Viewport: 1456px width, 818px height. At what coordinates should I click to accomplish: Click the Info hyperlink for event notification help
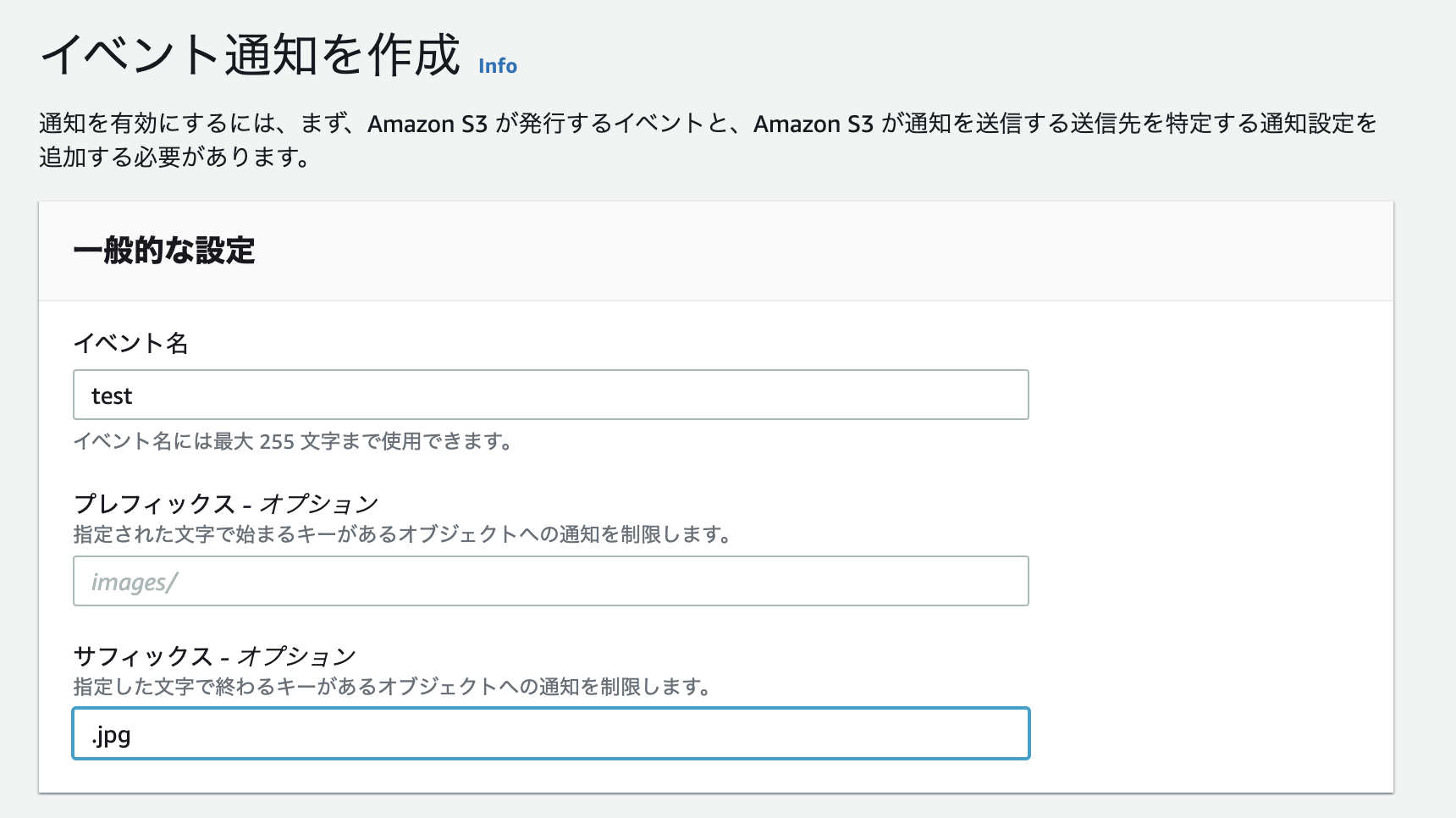(x=497, y=65)
